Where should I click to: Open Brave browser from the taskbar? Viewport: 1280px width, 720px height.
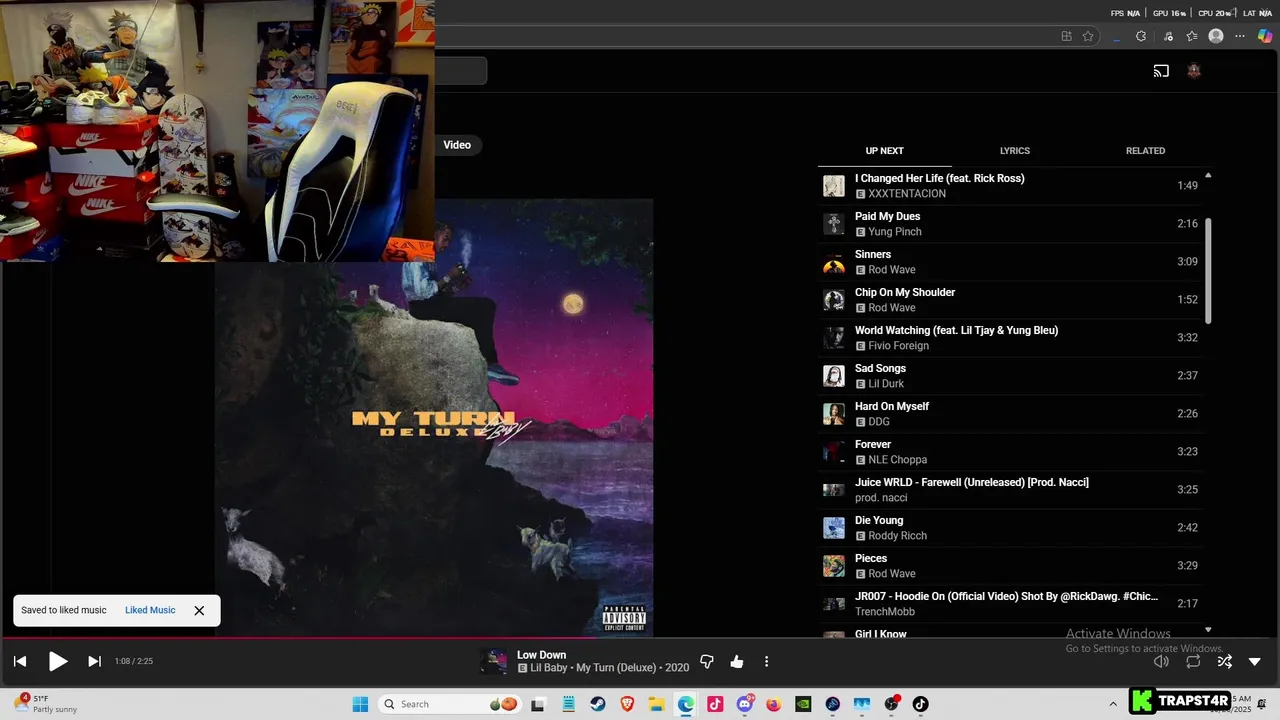click(627, 704)
